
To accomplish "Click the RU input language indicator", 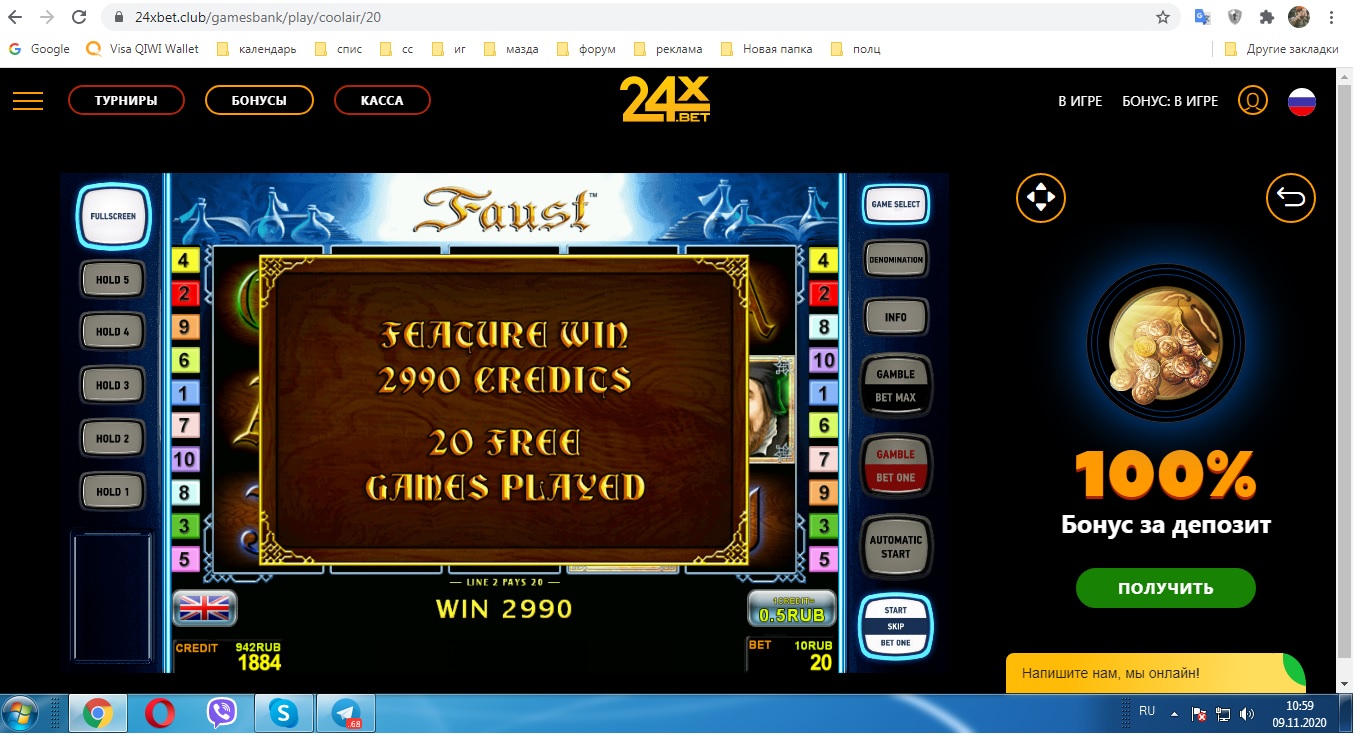I will click(x=1147, y=711).
